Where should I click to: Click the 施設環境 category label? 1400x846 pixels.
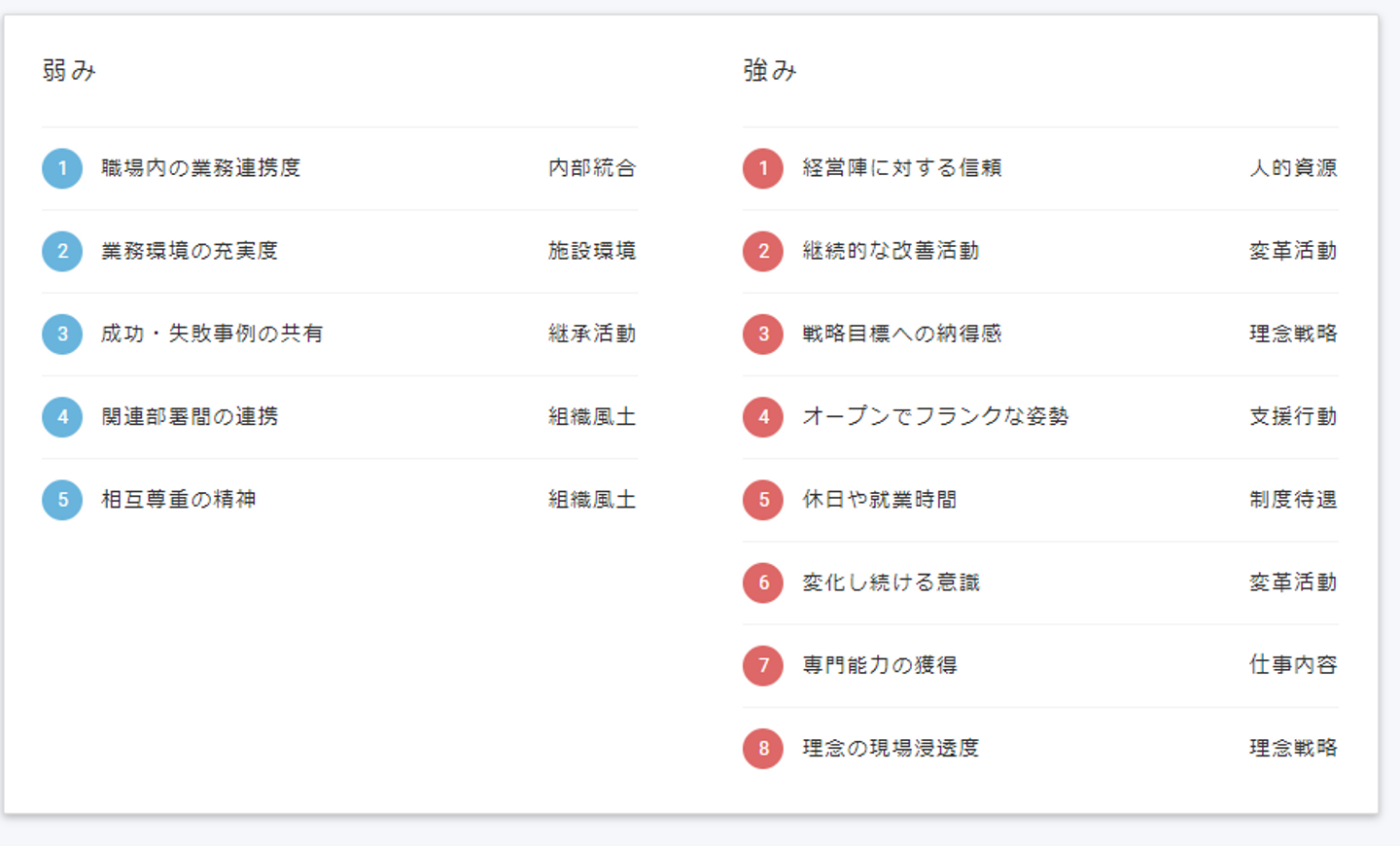point(592,251)
